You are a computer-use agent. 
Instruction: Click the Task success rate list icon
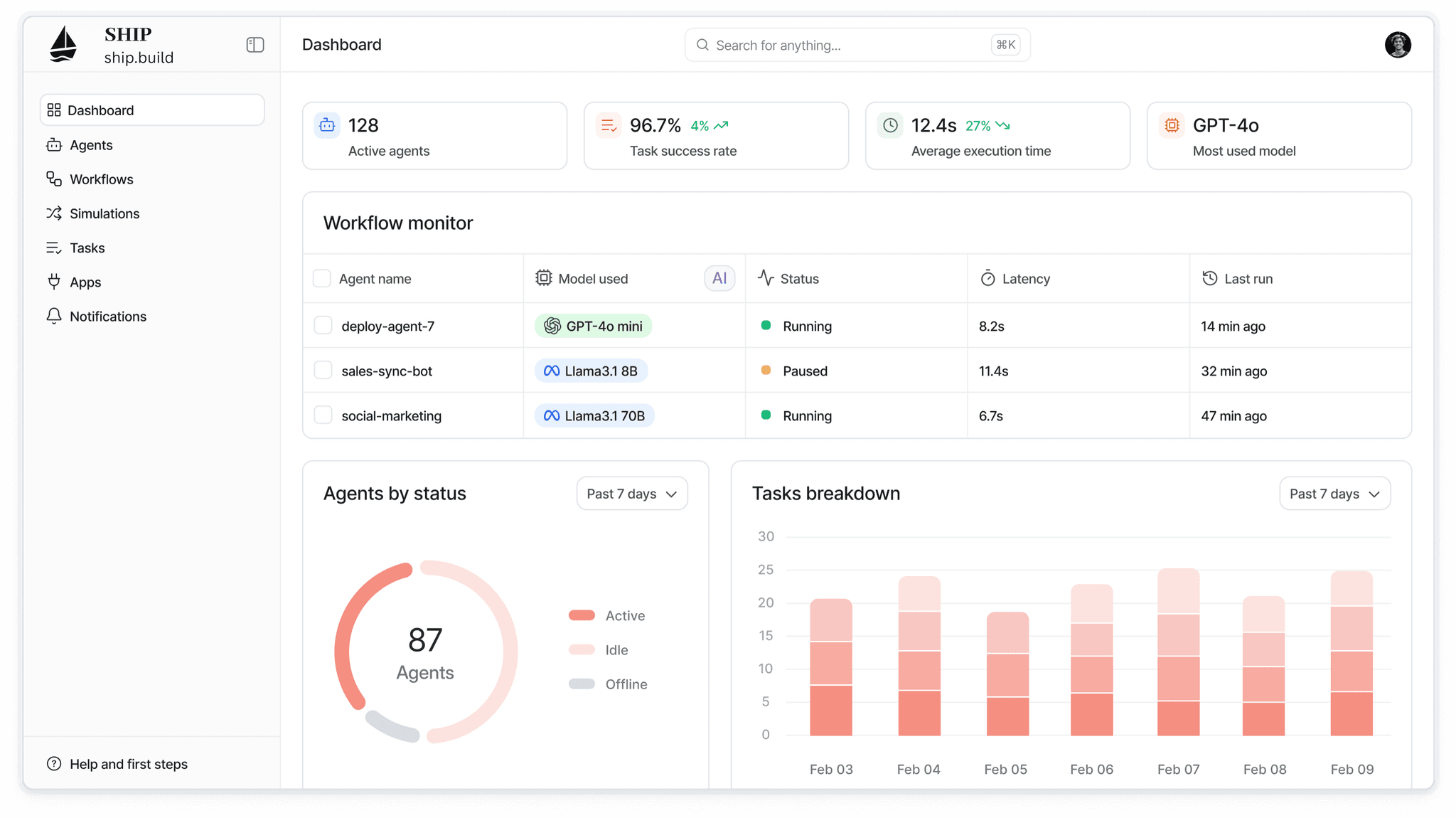tap(609, 125)
